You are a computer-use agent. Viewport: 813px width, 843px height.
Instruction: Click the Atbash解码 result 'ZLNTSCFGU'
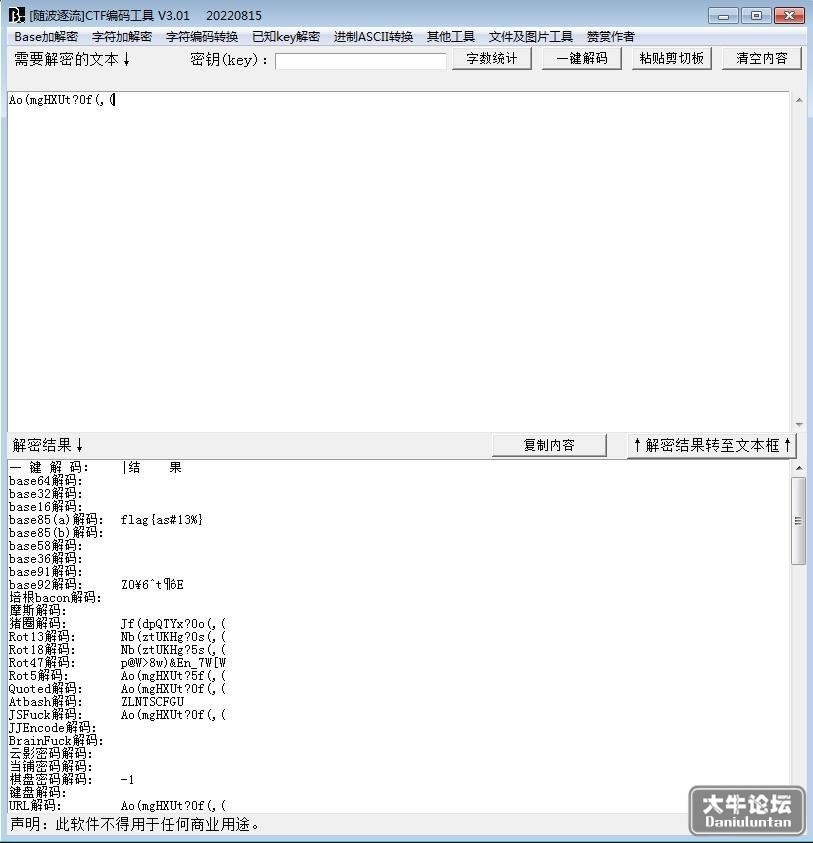153,702
